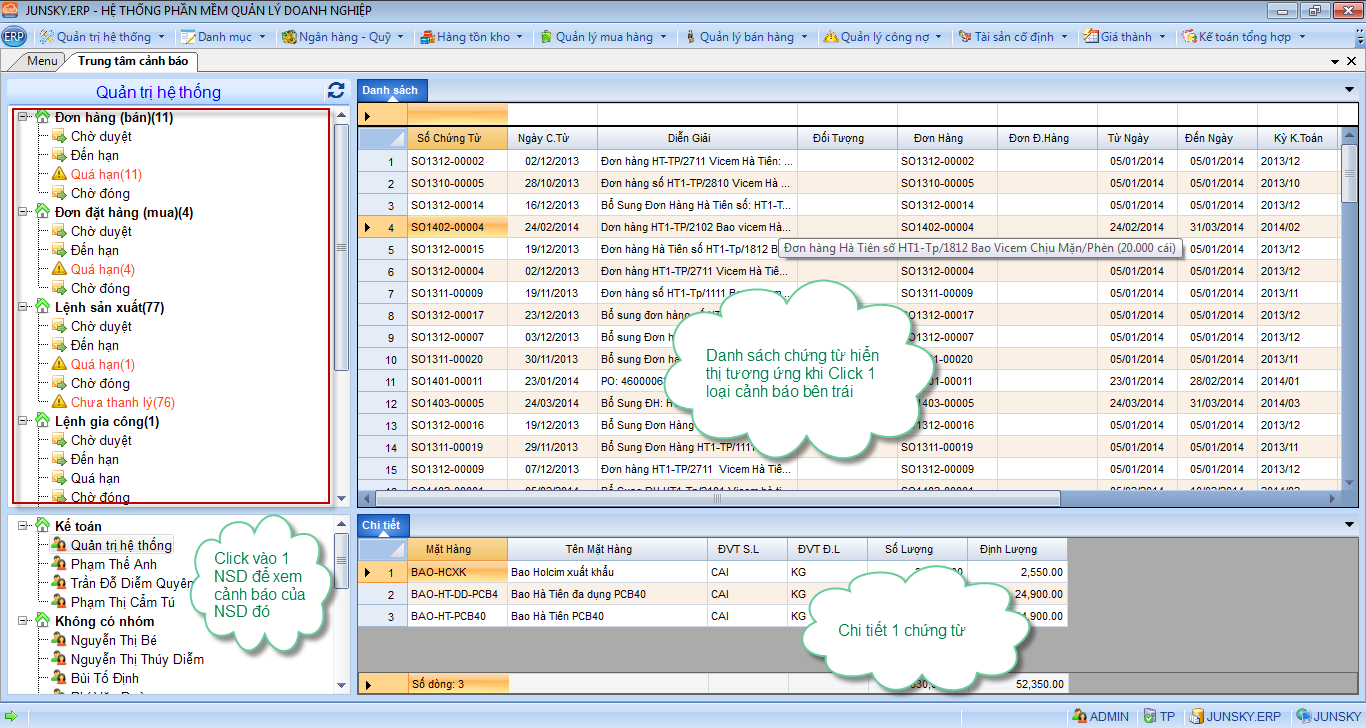This screenshot has height=728, width=1366.
Task: Open the Hàng tồn kho menu
Action: [473, 37]
